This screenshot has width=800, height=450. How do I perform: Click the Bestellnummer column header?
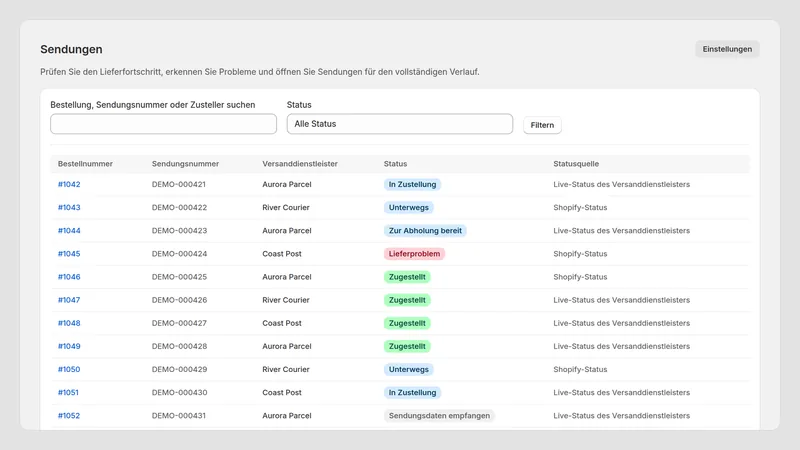click(x=85, y=164)
